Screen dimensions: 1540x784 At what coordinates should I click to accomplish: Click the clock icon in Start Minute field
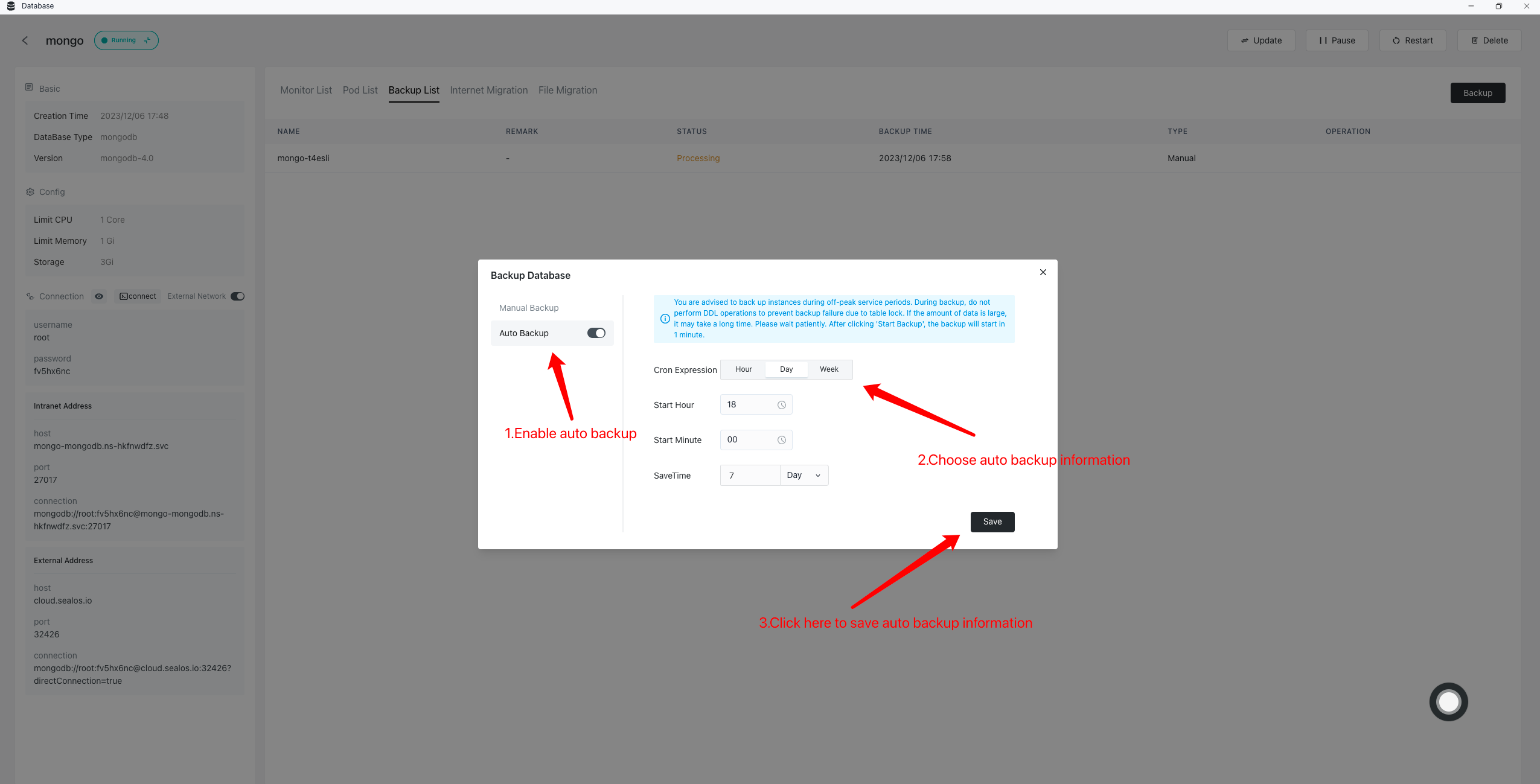pos(781,440)
